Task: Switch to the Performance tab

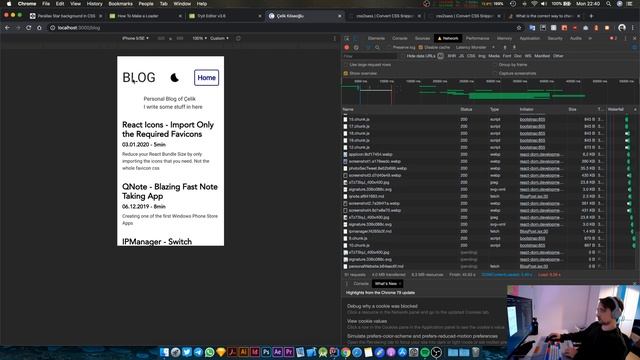Action: tap(478, 38)
